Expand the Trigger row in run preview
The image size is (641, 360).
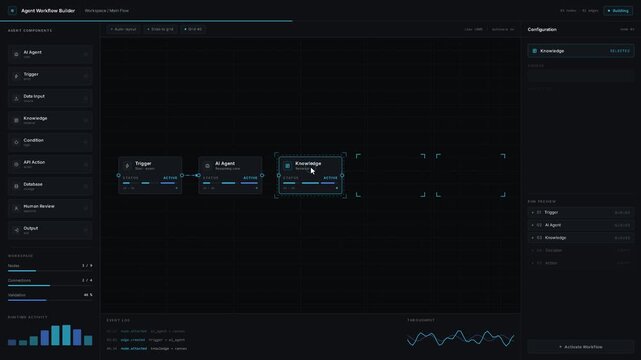click(x=580, y=212)
